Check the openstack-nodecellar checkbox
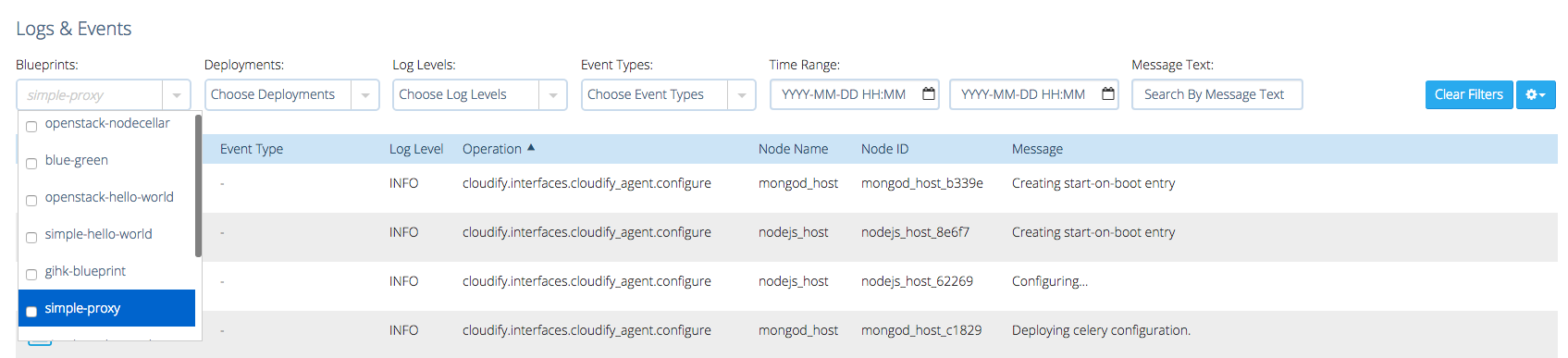 [31, 127]
